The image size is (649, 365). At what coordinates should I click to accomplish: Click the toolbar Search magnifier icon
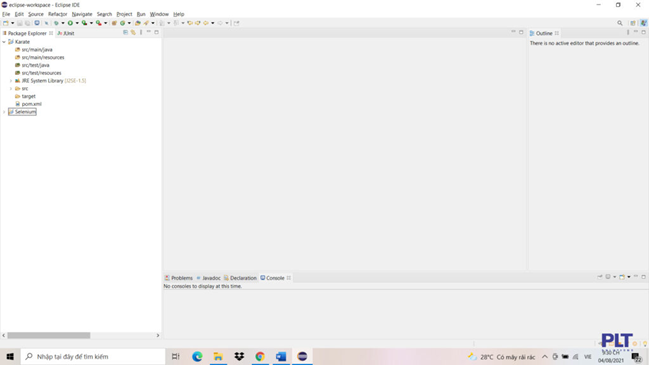(x=620, y=23)
